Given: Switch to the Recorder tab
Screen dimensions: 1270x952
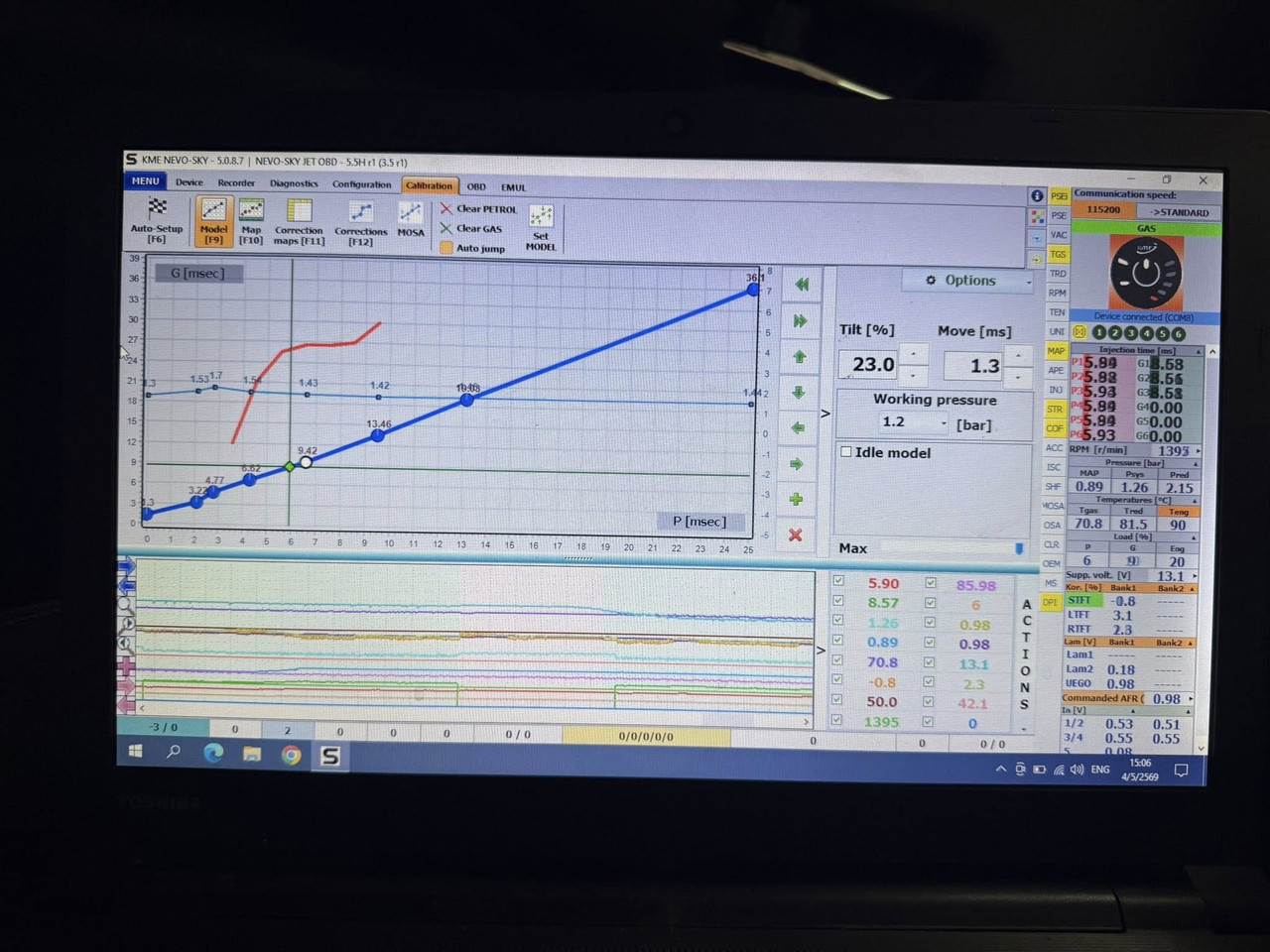Looking at the screenshot, I should (x=236, y=183).
